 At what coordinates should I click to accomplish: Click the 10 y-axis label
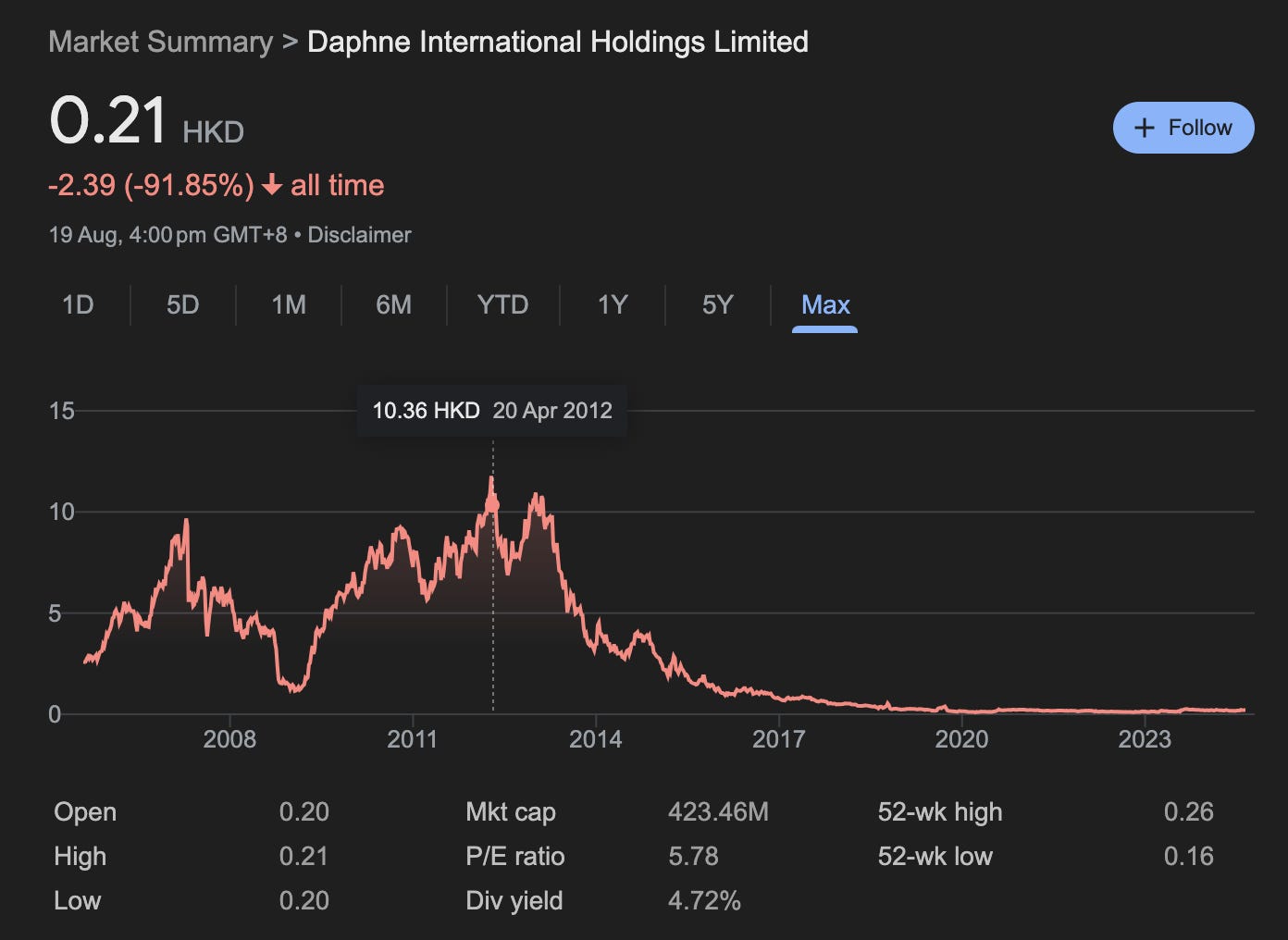click(x=61, y=512)
